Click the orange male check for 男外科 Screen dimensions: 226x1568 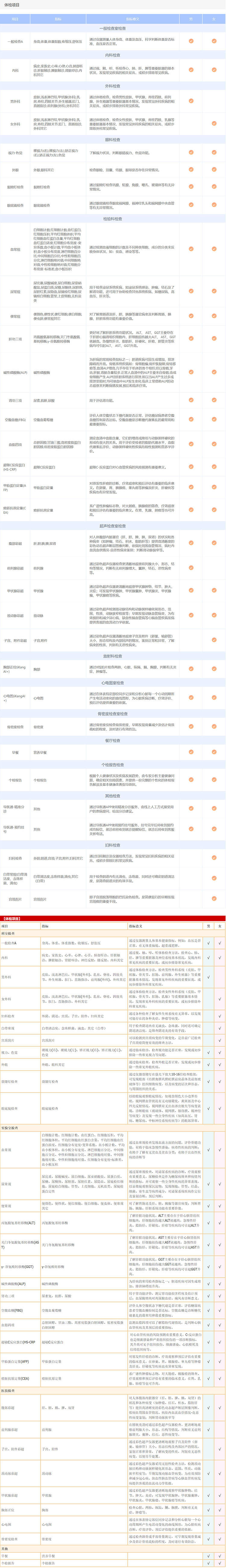point(191,101)
